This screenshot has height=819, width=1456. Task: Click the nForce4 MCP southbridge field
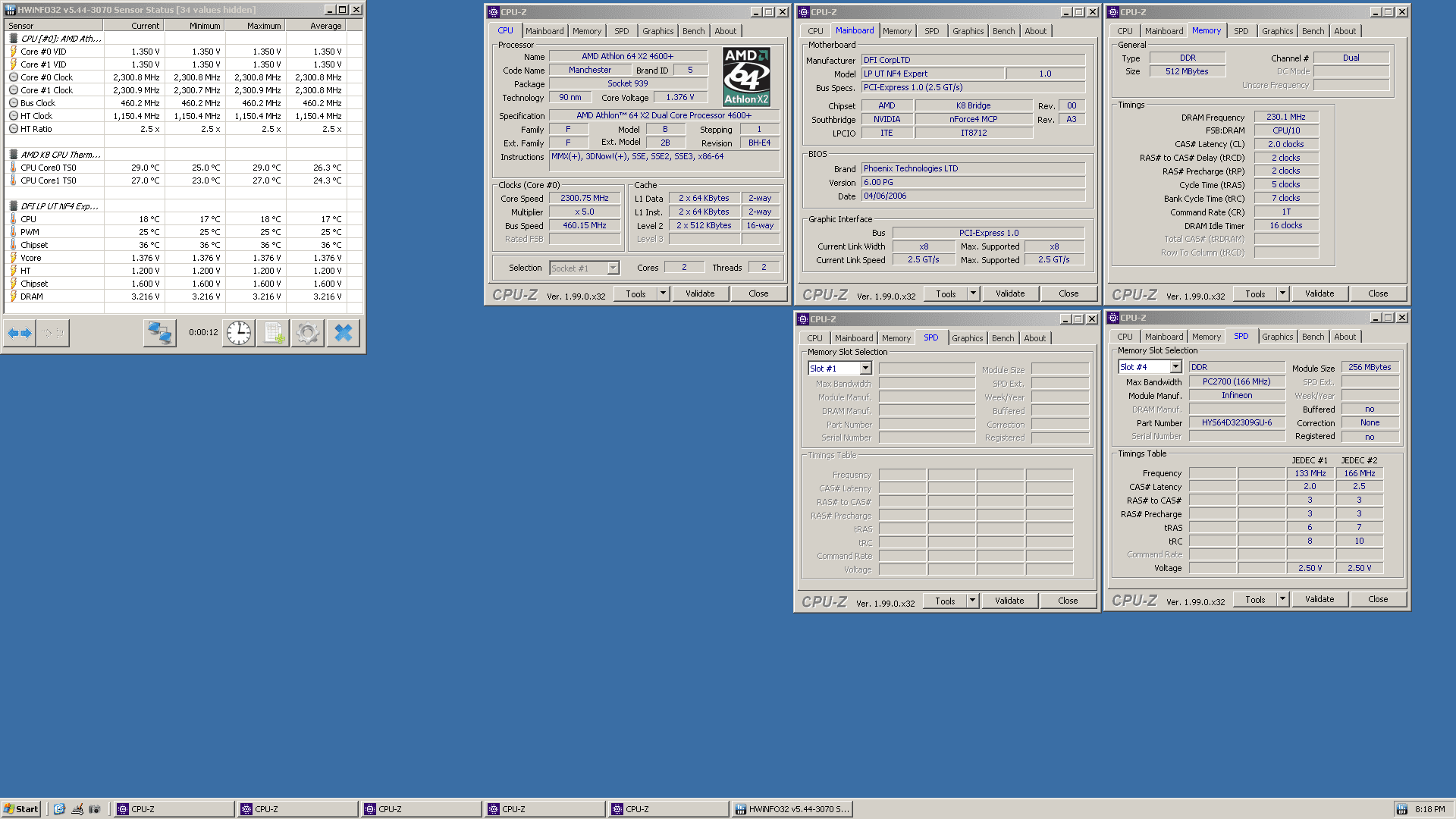974,119
